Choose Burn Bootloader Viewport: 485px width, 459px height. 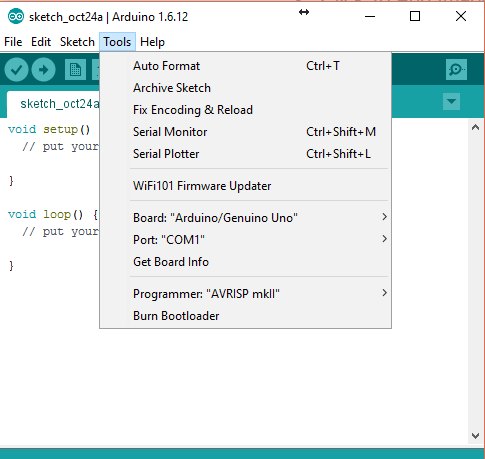[x=245, y=316]
